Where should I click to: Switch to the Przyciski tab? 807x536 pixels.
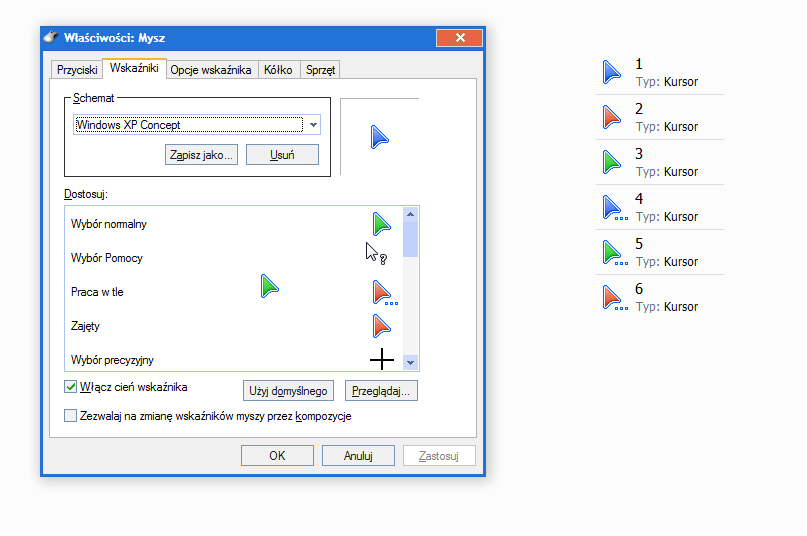tap(77, 70)
